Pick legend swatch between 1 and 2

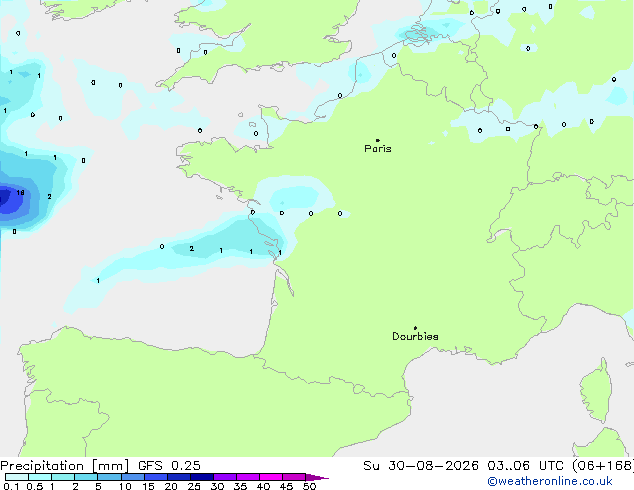tap(63, 477)
